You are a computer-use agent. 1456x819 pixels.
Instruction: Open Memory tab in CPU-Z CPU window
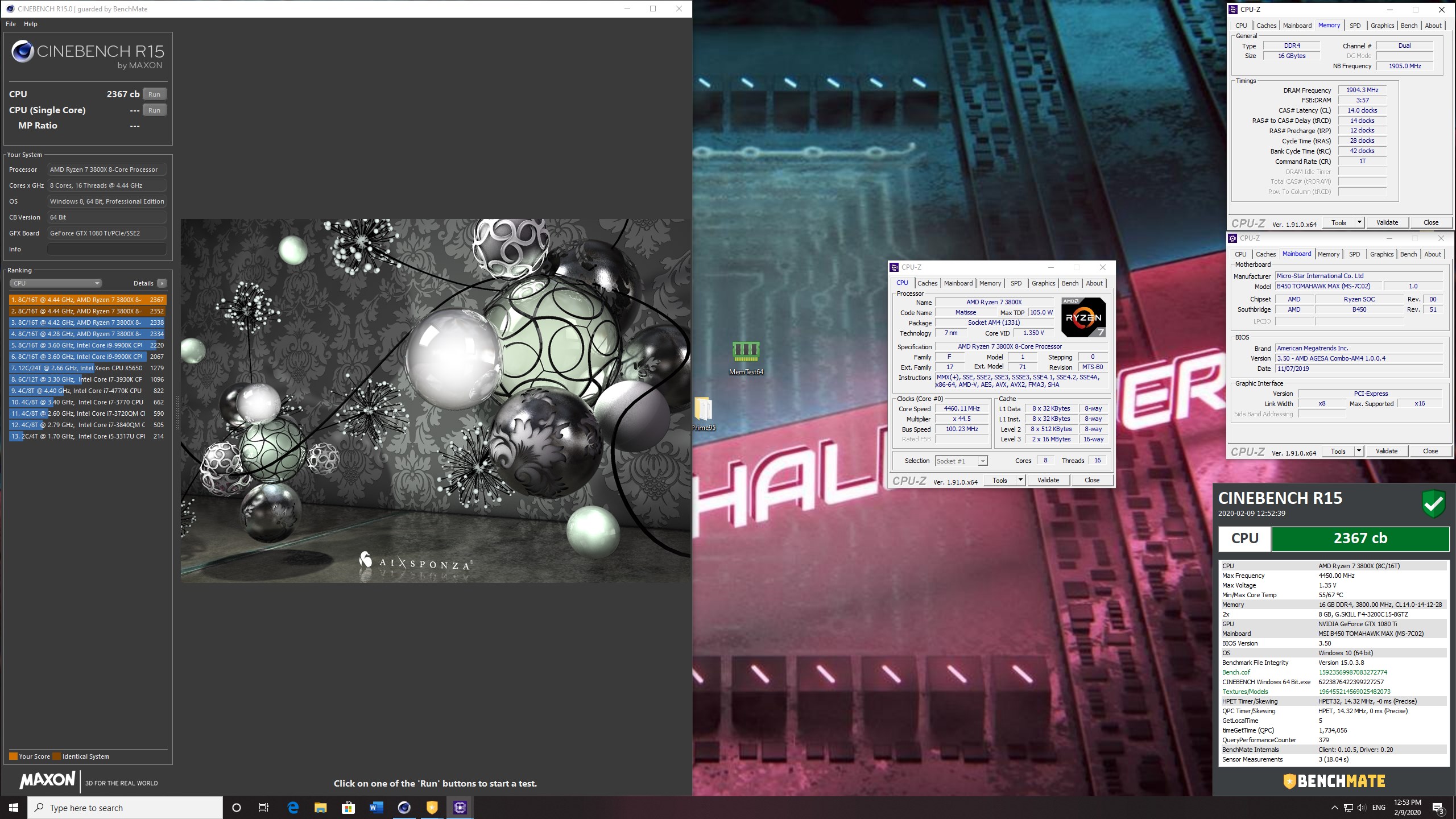tap(990, 283)
